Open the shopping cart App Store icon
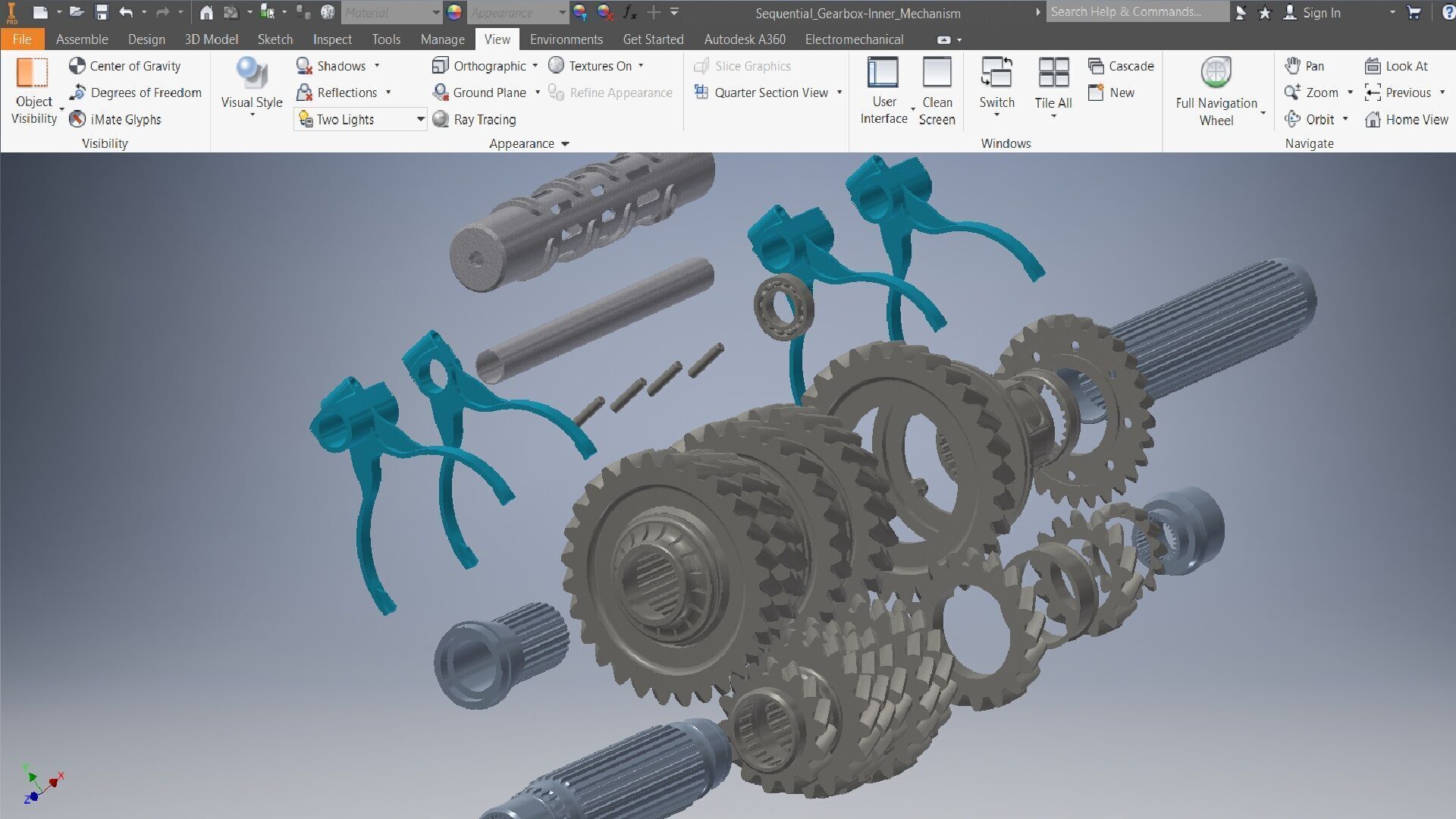The width and height of the screenshot is (1456, 819). click(1414, 13)
